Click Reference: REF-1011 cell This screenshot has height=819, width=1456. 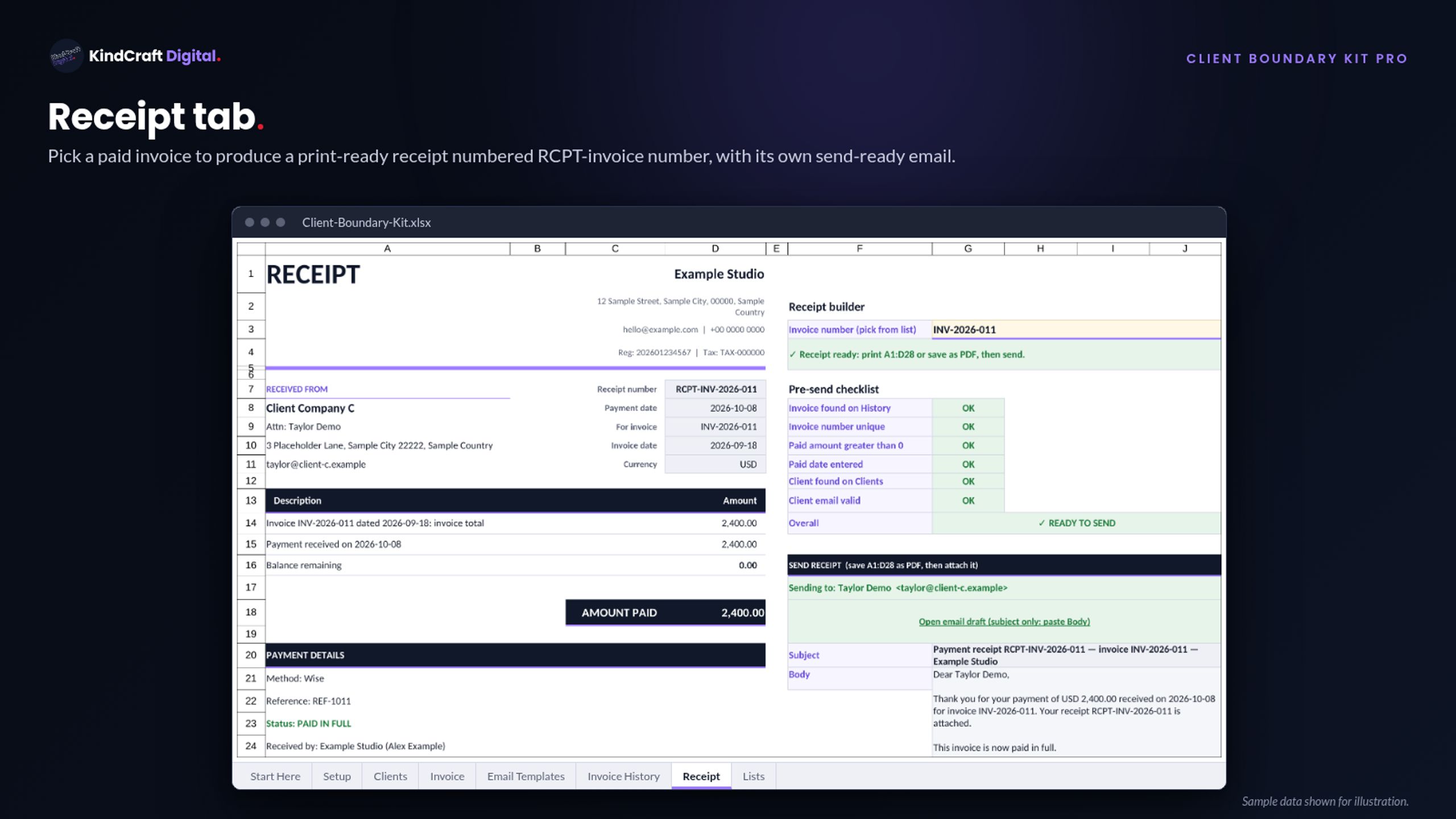308,701
